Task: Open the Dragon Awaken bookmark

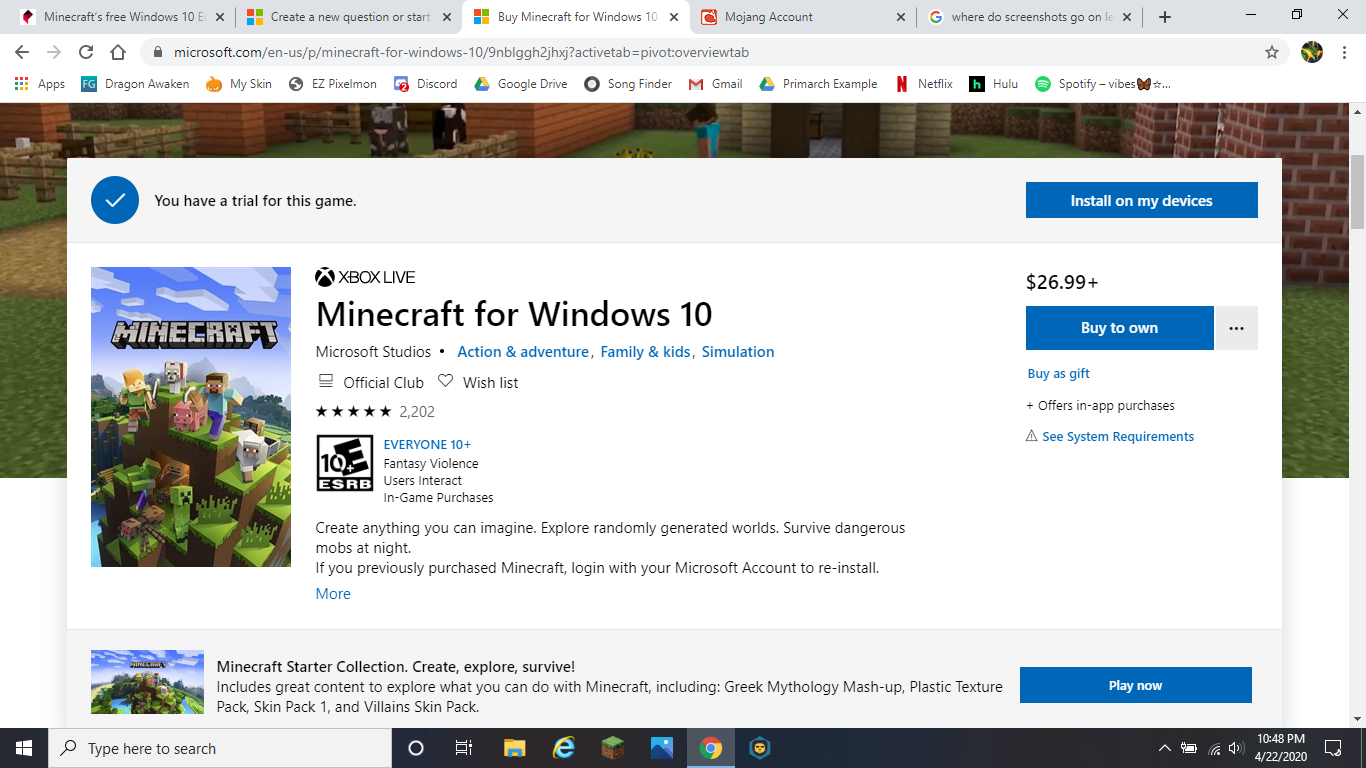Action: click(x=135, y=84)
